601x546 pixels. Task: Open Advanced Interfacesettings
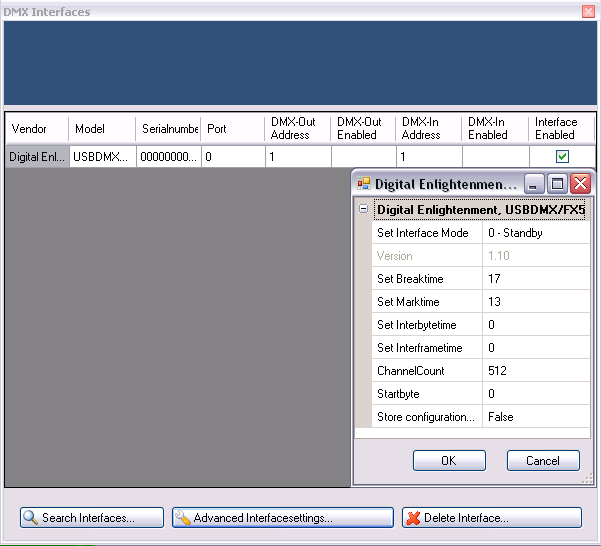pyautogui.click(x=282, y=518)
